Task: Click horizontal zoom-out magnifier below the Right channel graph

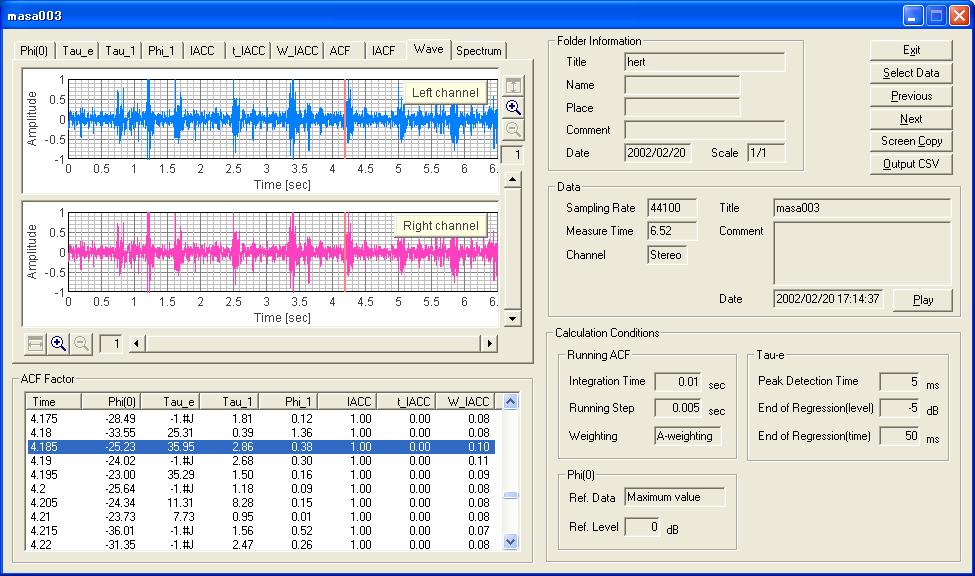Action: tap(81, 344)
